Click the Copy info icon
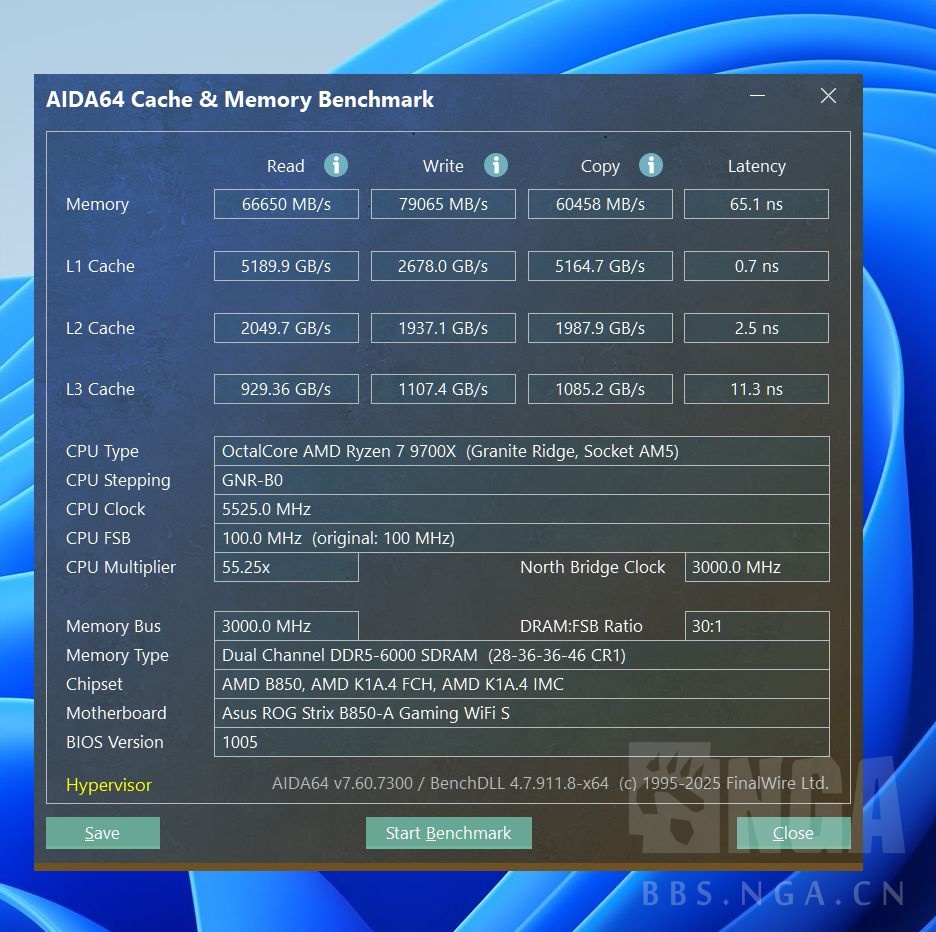 [x=651, y=165]
